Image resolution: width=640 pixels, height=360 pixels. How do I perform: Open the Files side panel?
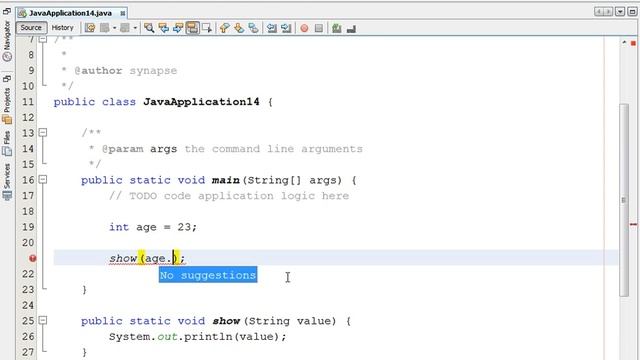click(x=7, y=143)
